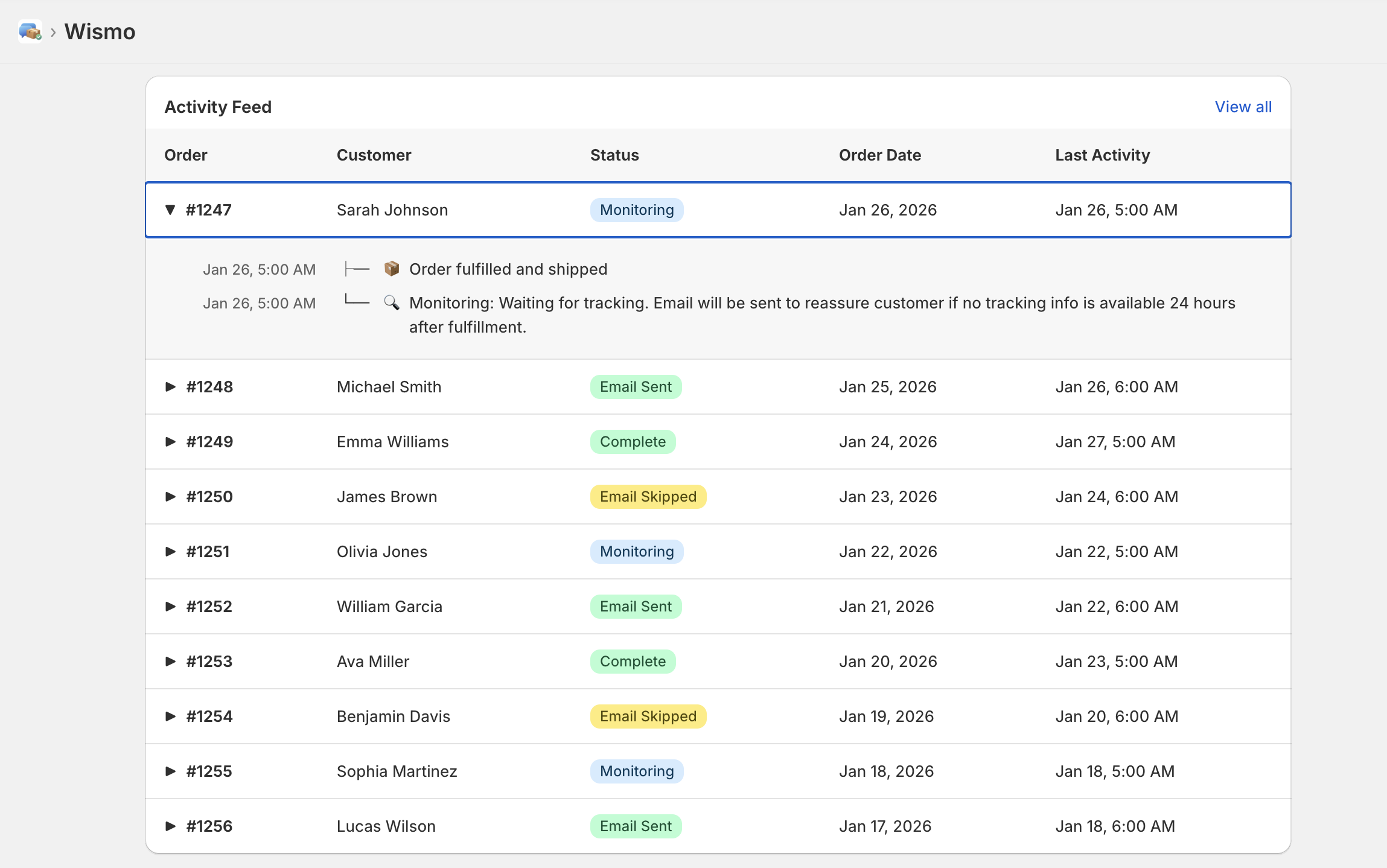The image size is (1387, 868).
Task: Select the Sophia Martinez order row
Action: click(x=397, y=771)
